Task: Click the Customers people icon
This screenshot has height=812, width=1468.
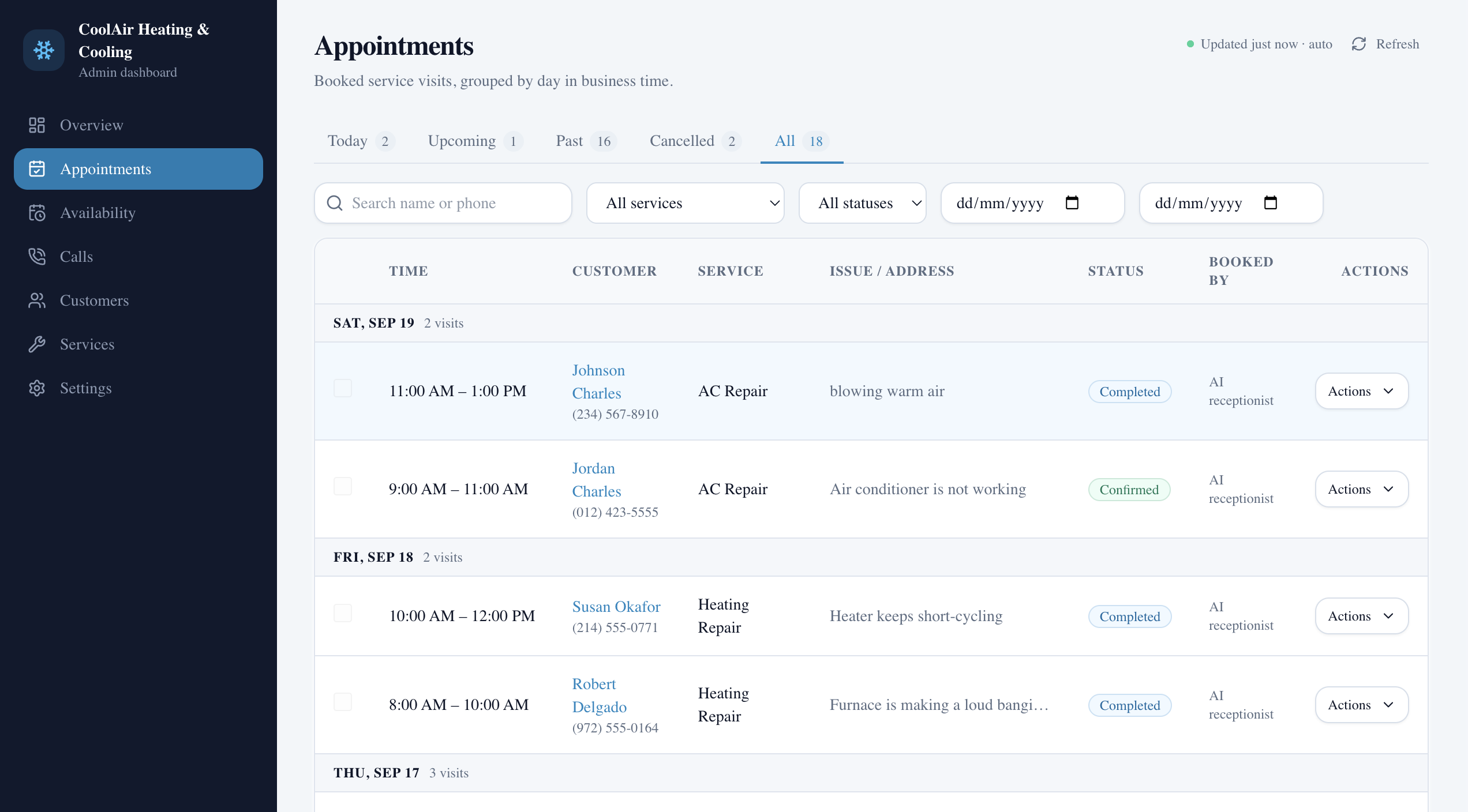Action: click(37, 300)
